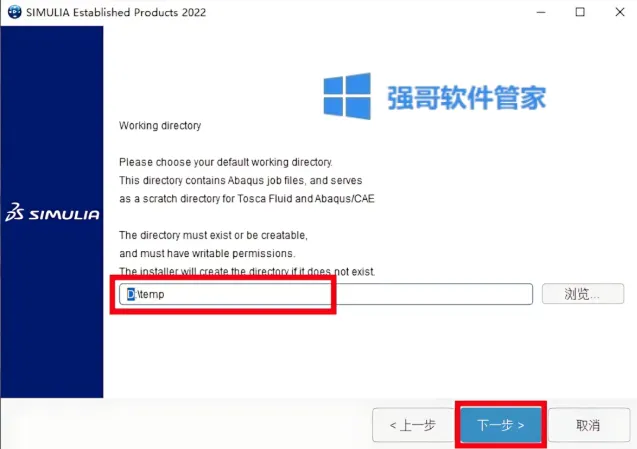Minimize the SIMULIA installer window
This screenshot has height=449, width=637.
tap(541, 12)
